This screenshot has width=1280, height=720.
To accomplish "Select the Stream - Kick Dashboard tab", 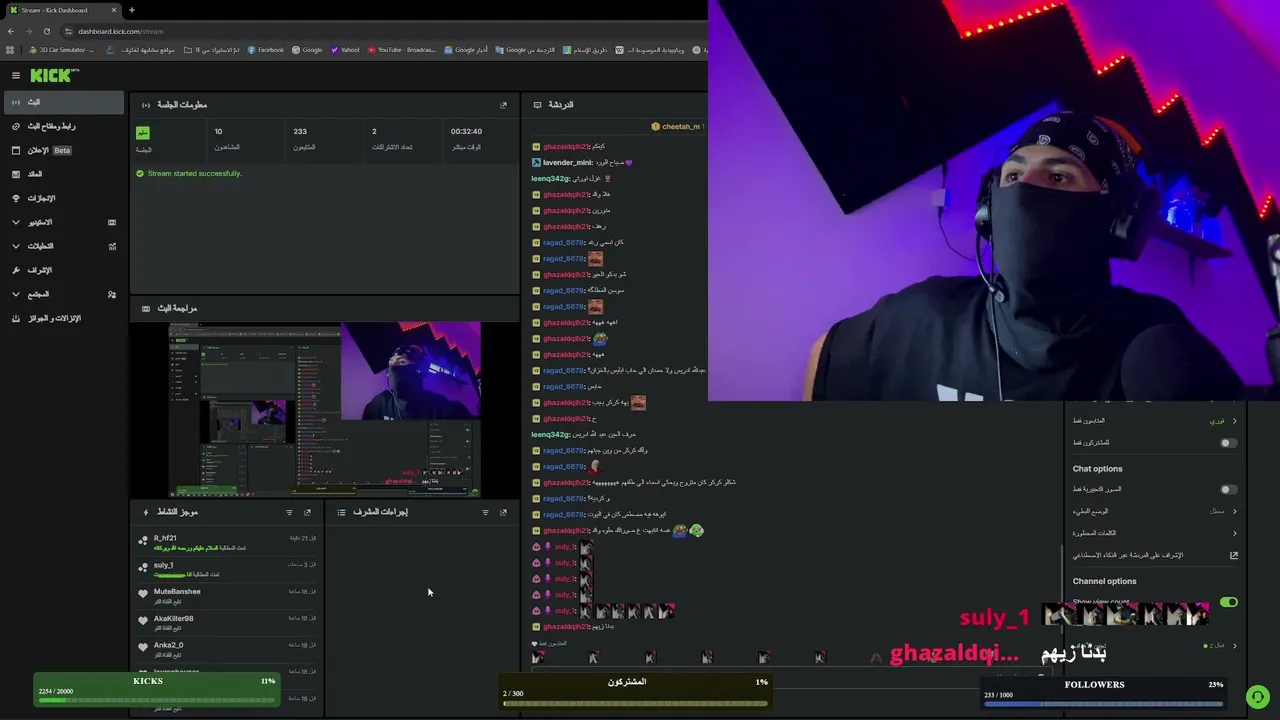I will (x=64, y=10).
